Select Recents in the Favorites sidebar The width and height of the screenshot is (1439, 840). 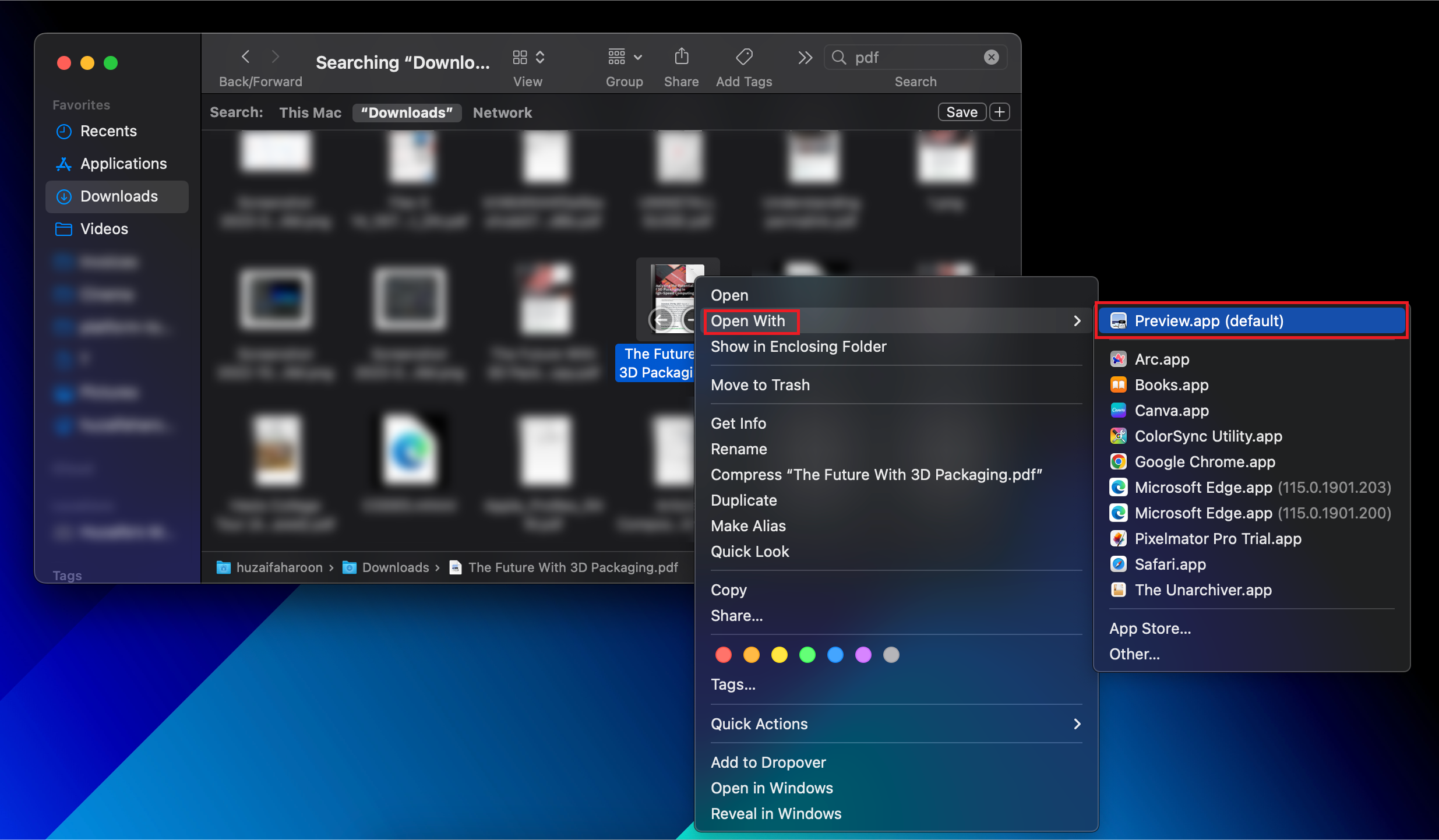109,131
